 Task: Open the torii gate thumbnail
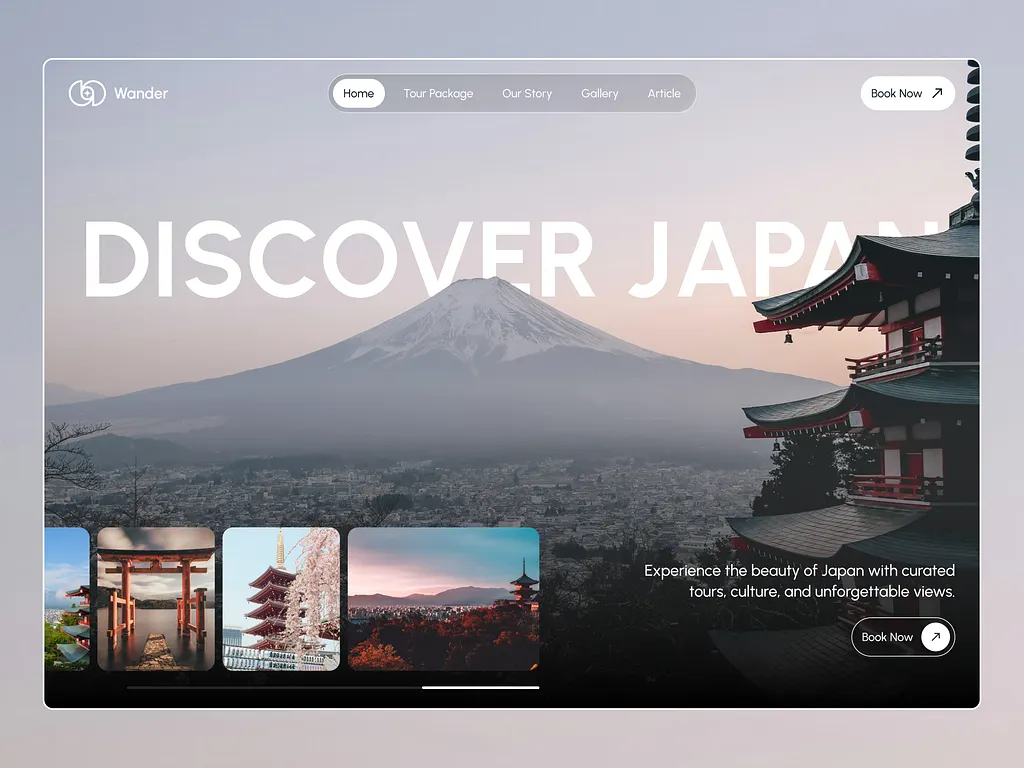pyautogui.click(x=156, y=599)
